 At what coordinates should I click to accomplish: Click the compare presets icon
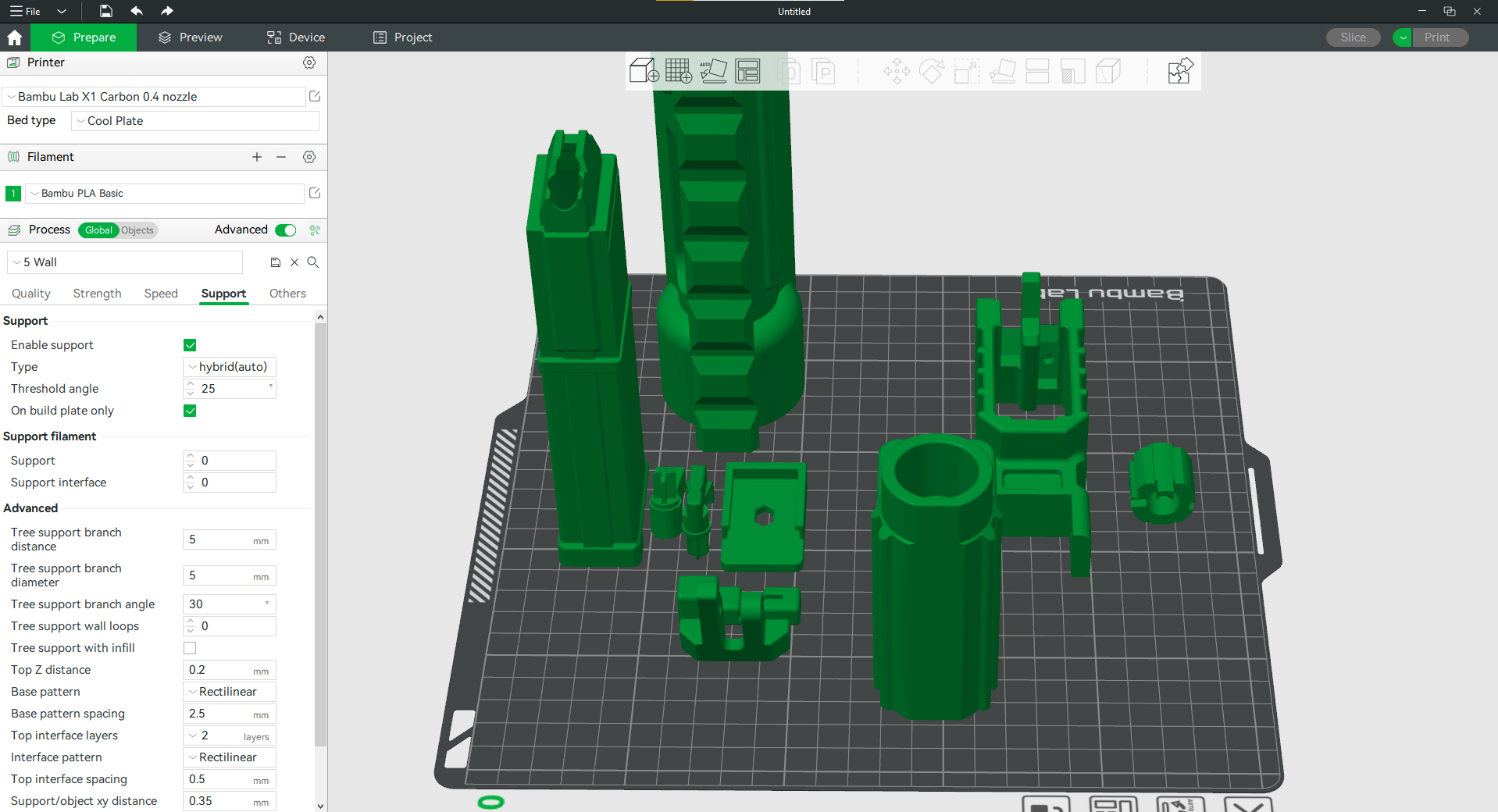315,230
